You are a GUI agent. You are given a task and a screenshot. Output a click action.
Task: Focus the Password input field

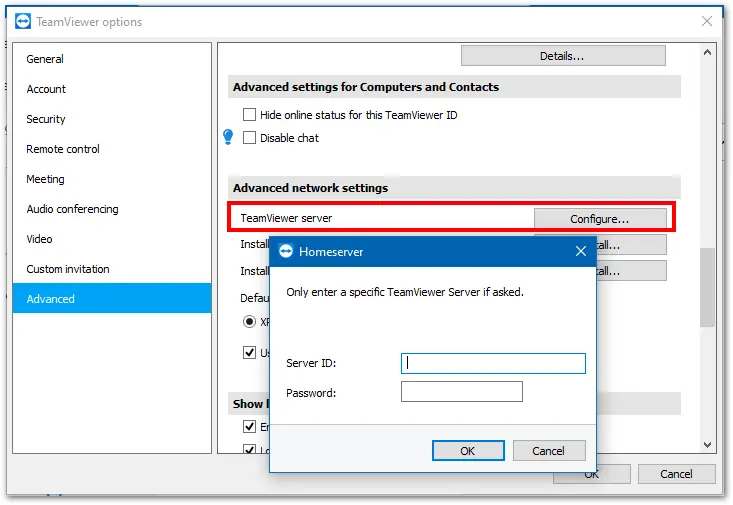coord(461,392)
